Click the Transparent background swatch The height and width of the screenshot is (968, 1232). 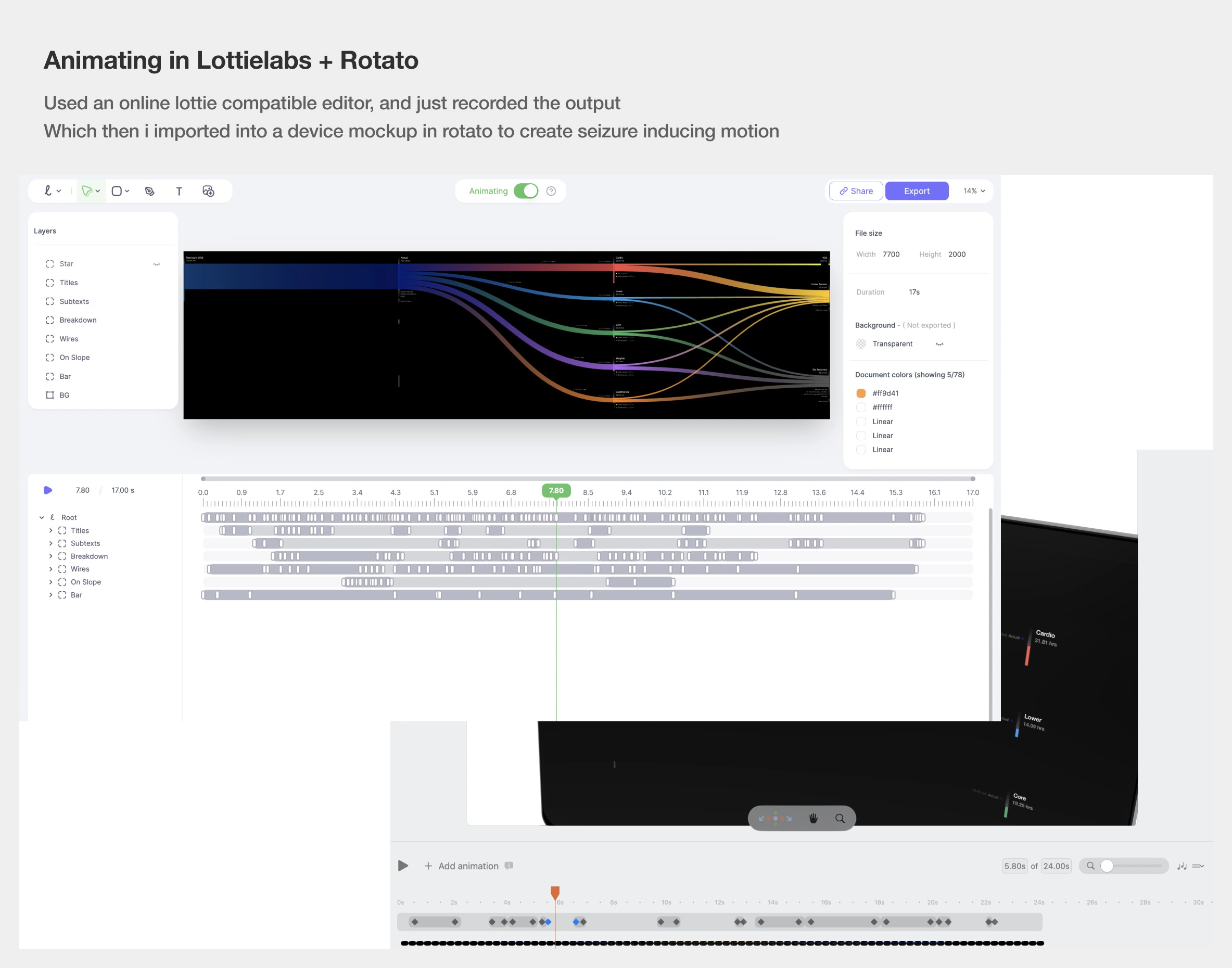coord(861,344)
